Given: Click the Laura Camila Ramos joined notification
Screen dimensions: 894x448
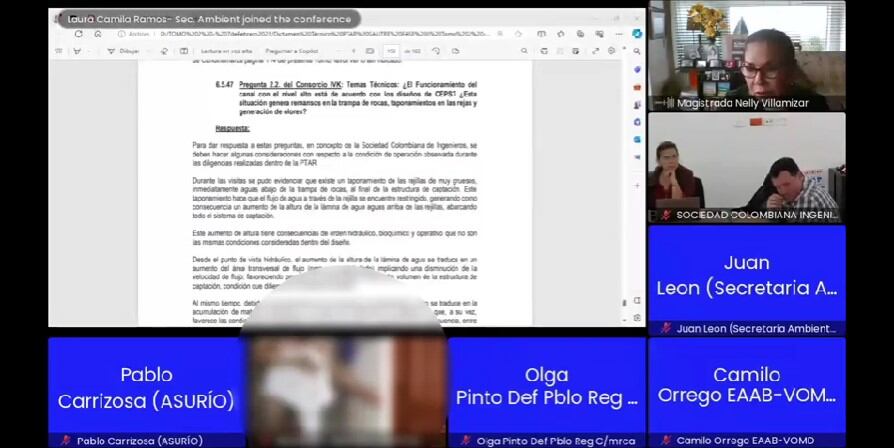Looking at the screenshot, I should tap(209, 19).
